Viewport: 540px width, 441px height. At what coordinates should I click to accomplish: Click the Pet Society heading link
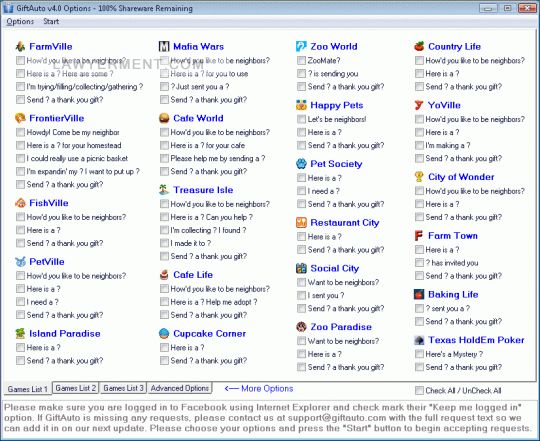coord(336,164)
